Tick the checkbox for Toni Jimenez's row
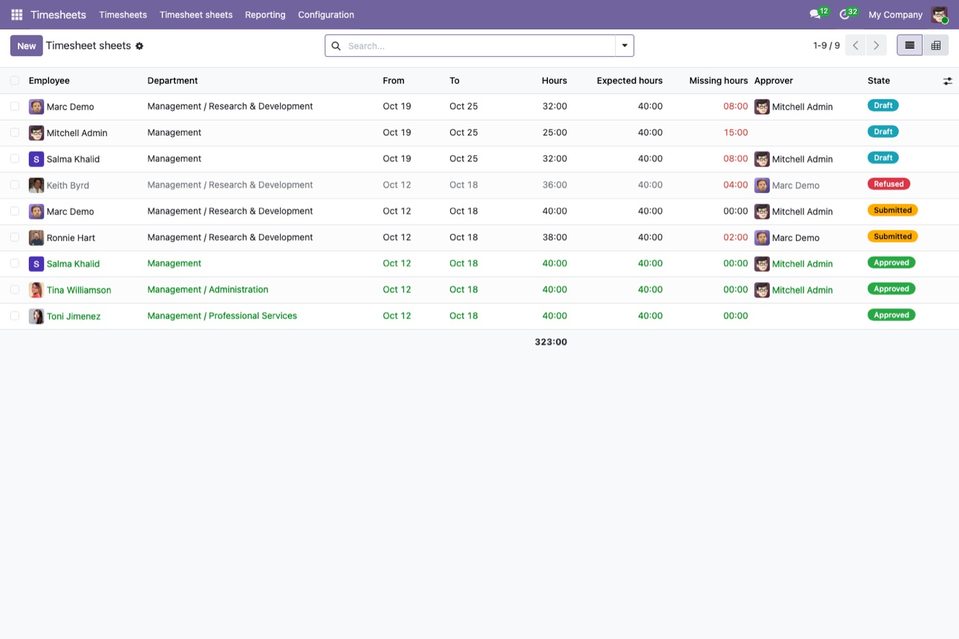This screenshot has height=639, width=959. tap(15, 316)
